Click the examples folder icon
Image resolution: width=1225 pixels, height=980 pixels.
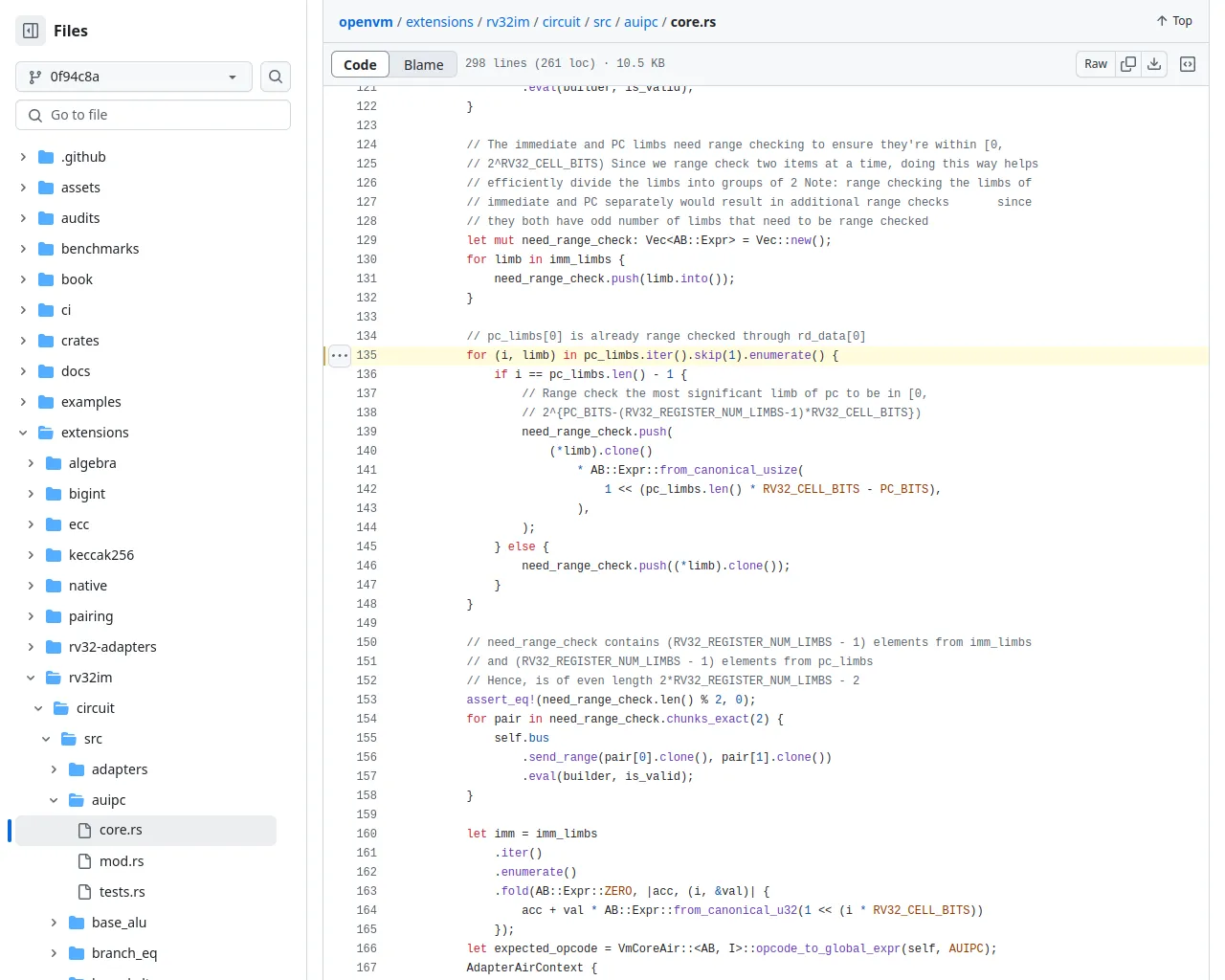(x=46, y=402)
